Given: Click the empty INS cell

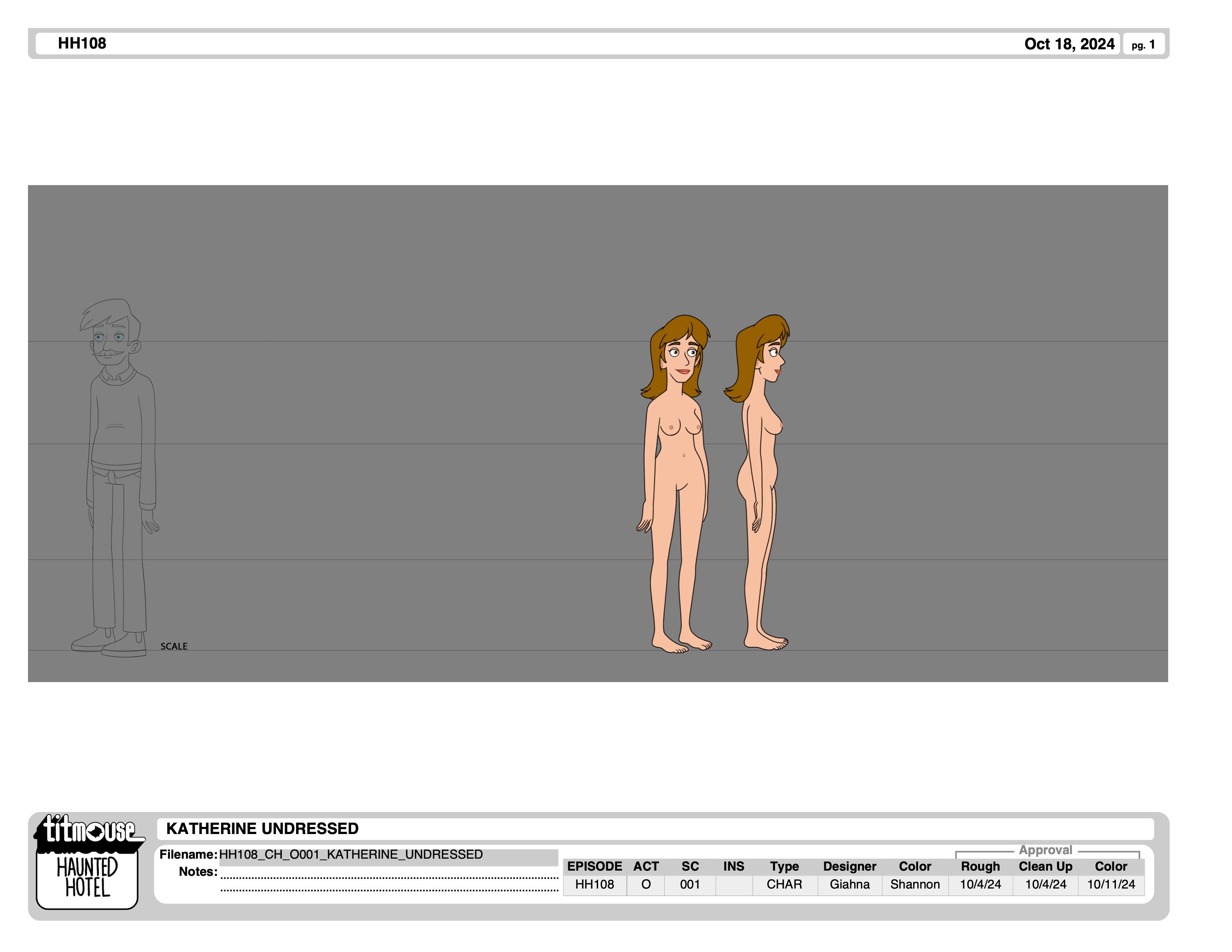Looking at the screenshot, I should click(x=734, y=884).
